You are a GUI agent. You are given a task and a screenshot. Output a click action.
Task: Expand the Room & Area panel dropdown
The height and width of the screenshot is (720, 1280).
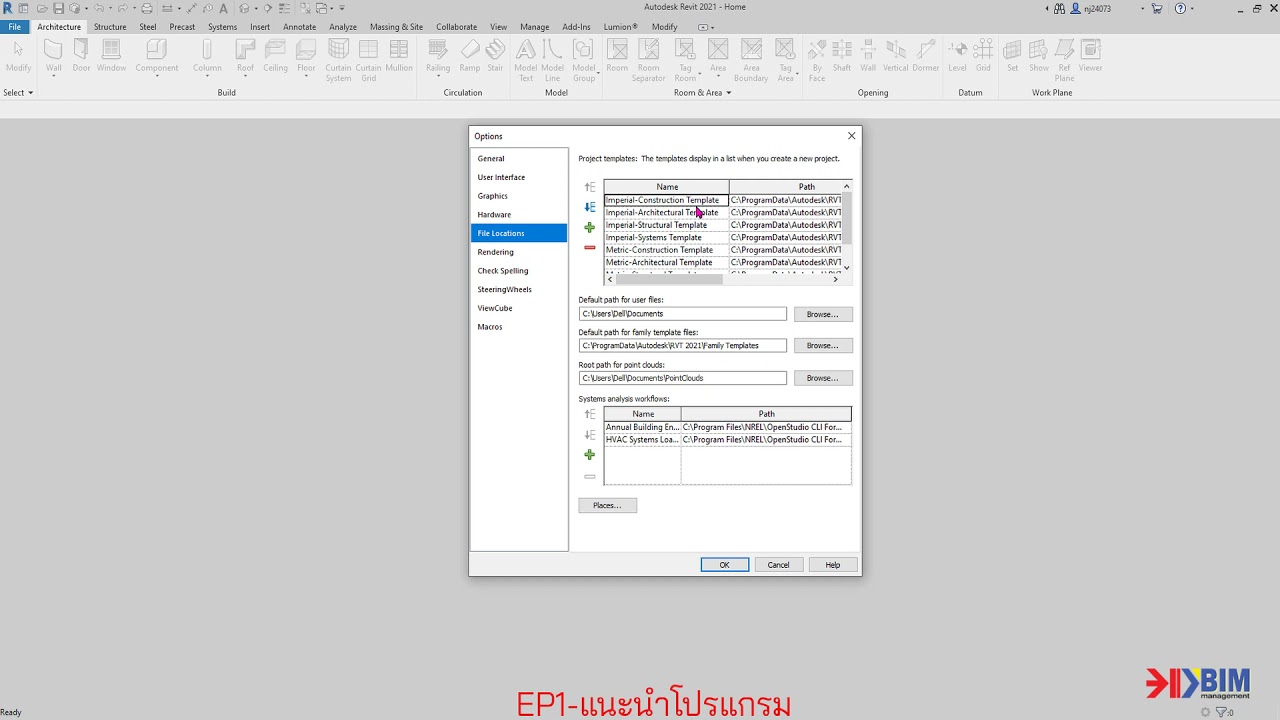(702, 93)
